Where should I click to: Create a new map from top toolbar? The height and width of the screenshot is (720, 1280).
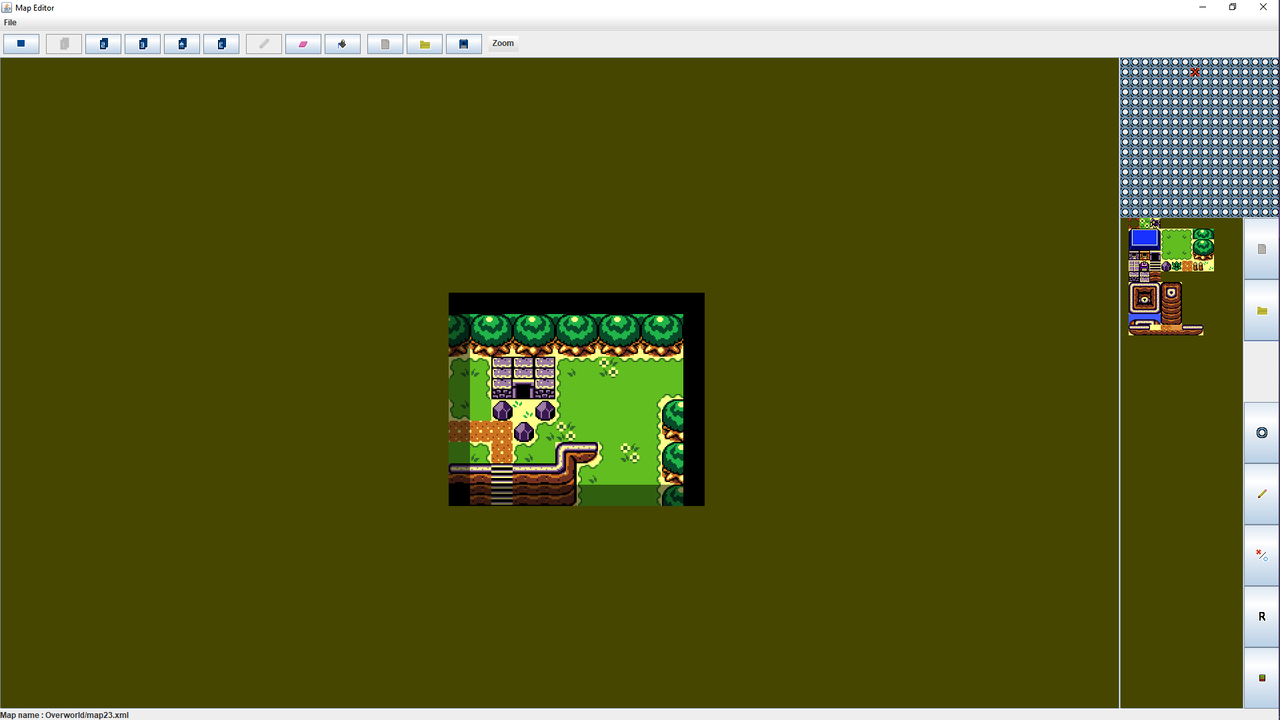point(385,44)
